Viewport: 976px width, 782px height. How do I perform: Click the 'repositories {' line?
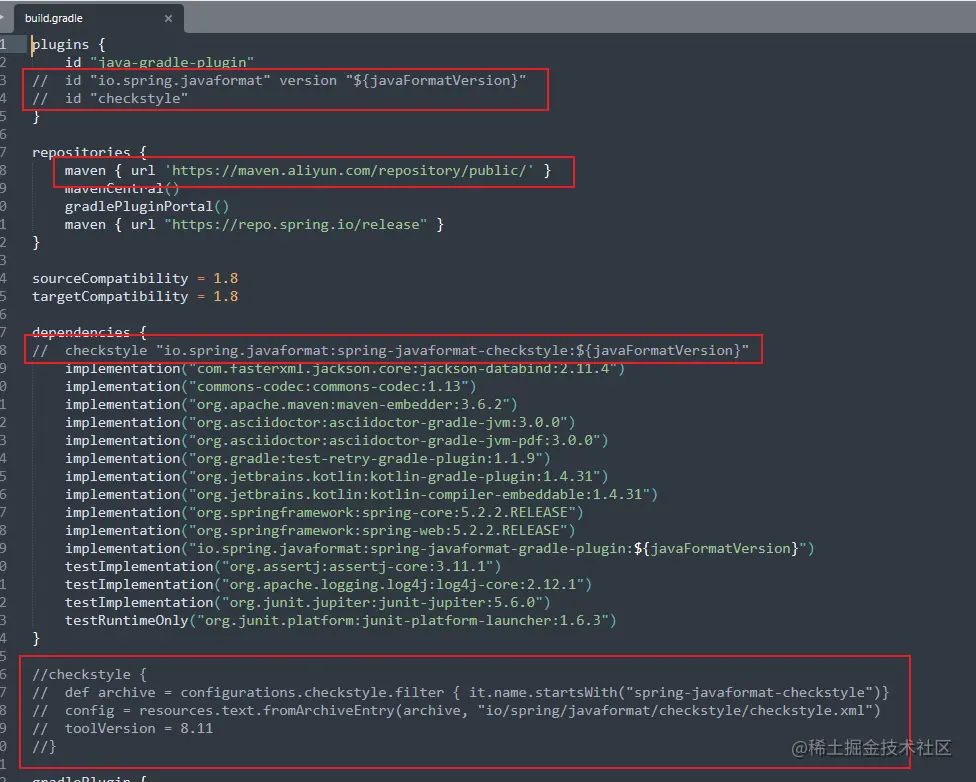coord(89,152)
